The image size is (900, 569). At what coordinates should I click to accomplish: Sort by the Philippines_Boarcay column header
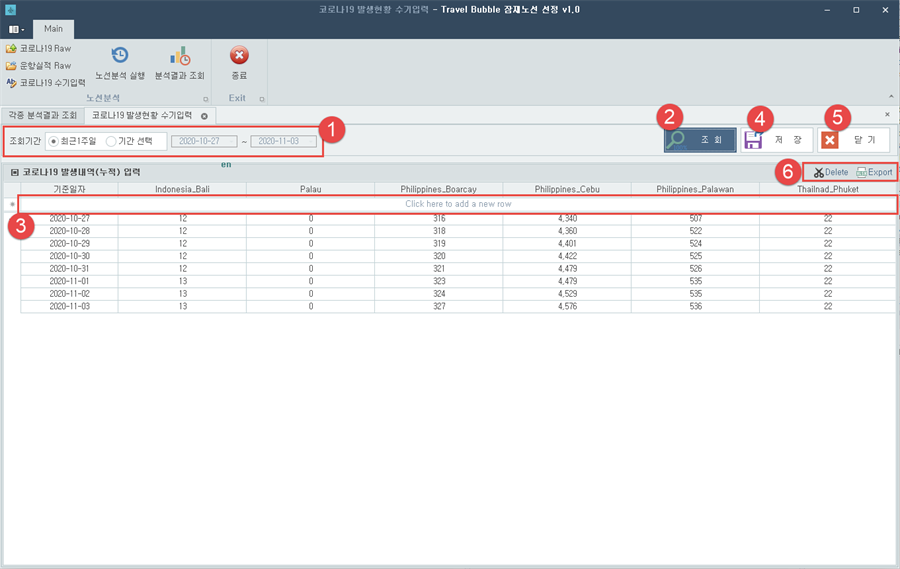pos(439,189)
